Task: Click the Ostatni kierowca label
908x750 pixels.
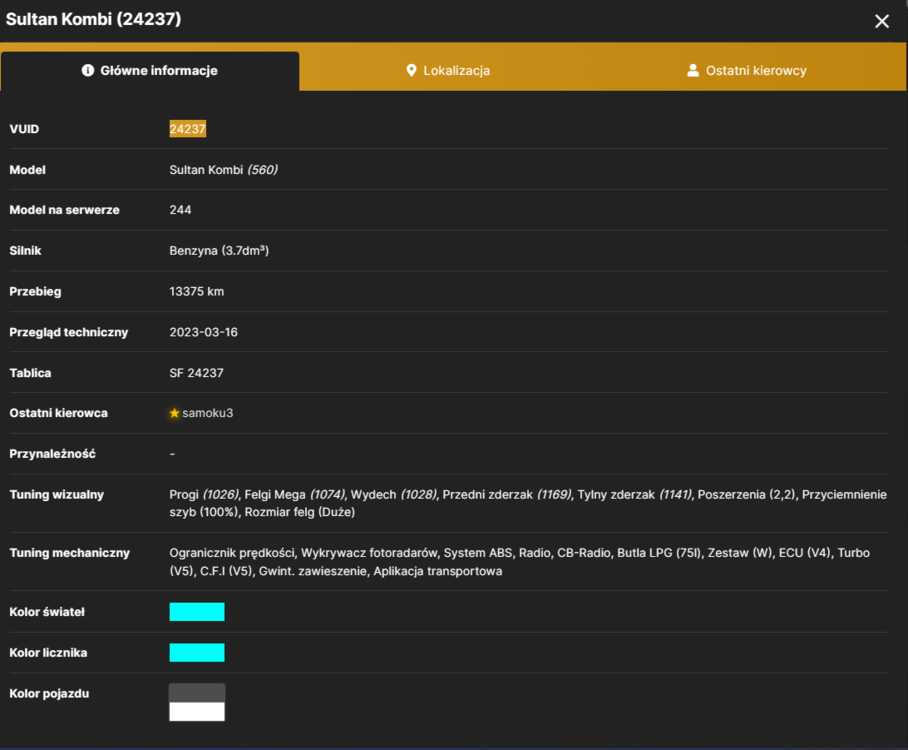Action: (58, 413)
